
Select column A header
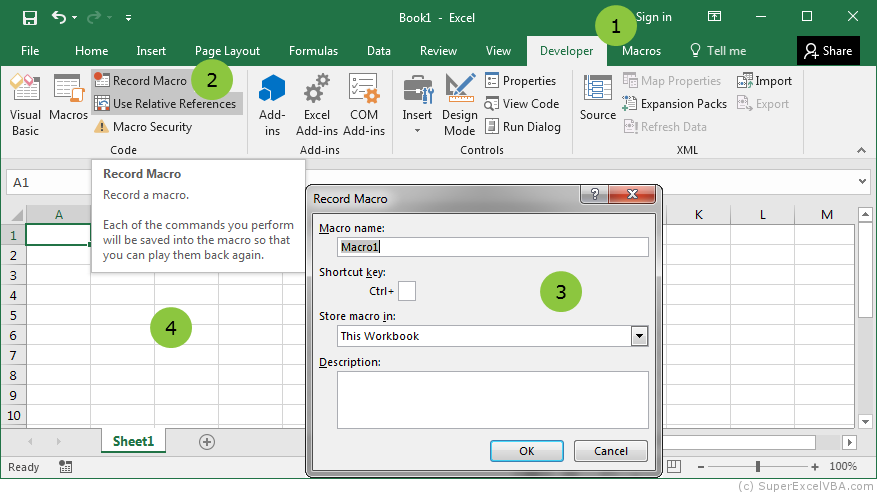(x=59, y=215)
